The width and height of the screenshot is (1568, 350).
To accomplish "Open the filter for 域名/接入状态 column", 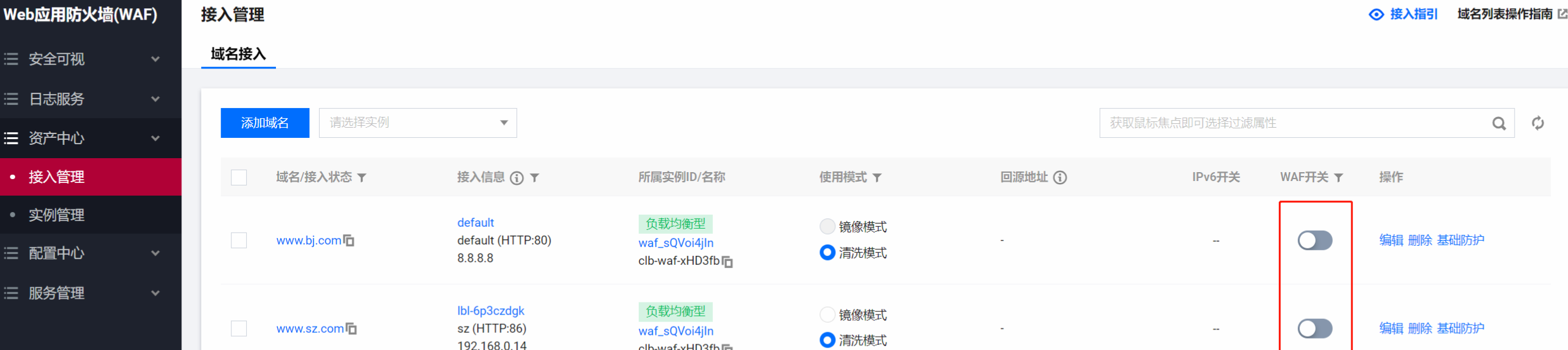I will [362, 178].
